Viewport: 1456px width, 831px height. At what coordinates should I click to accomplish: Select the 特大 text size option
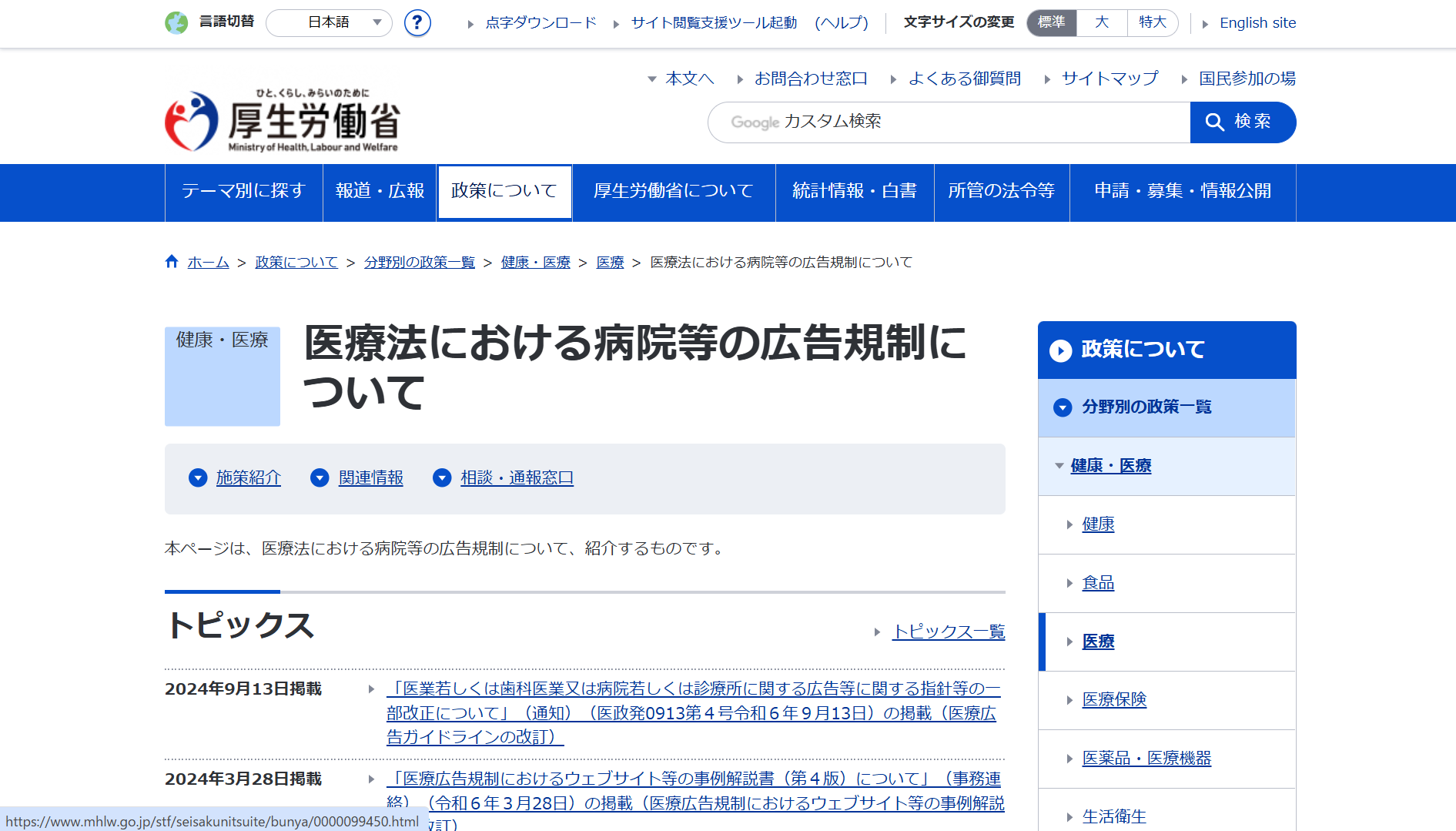point(1152,22)
